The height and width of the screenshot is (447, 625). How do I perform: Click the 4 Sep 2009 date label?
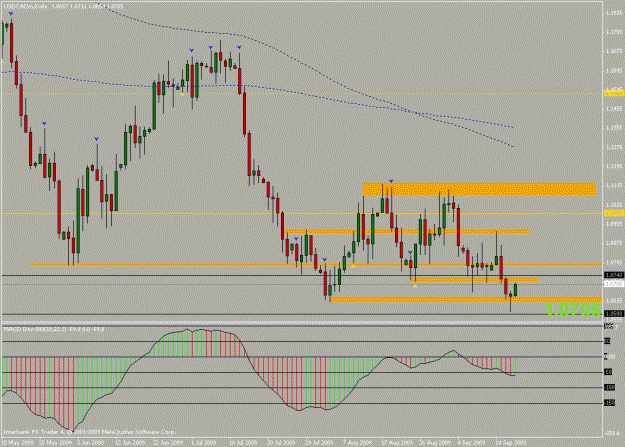(471, 443)
